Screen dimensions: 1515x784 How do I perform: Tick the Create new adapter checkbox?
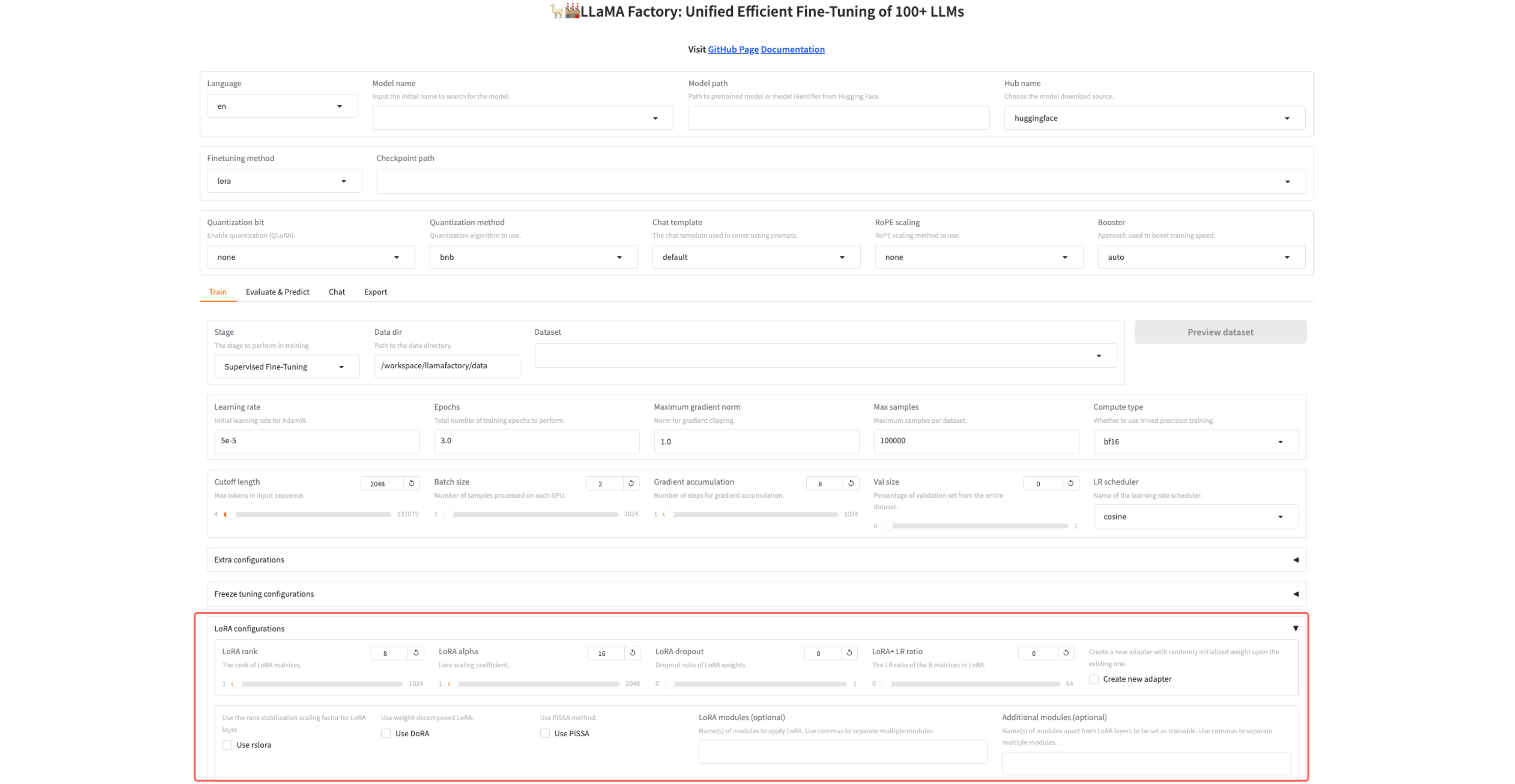click(1093, 679)
